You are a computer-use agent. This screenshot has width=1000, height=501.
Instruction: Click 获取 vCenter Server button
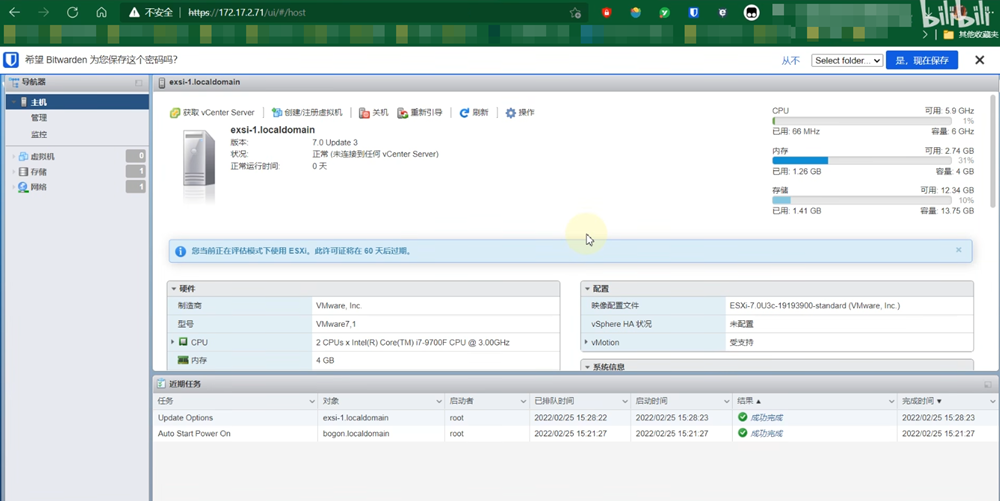click(x=212, y=113)
